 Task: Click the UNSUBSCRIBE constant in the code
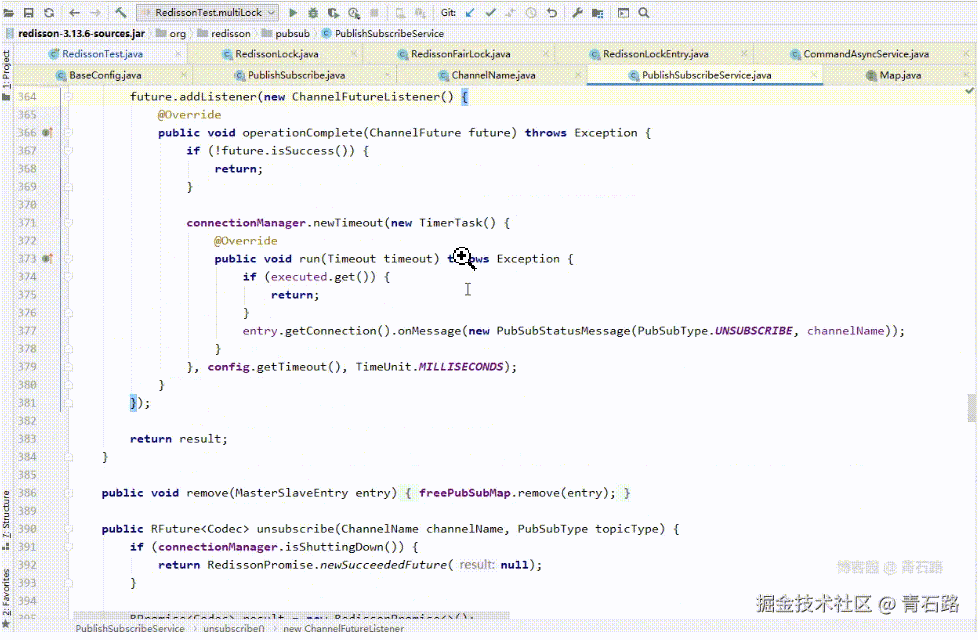click(x=753, y=331)
